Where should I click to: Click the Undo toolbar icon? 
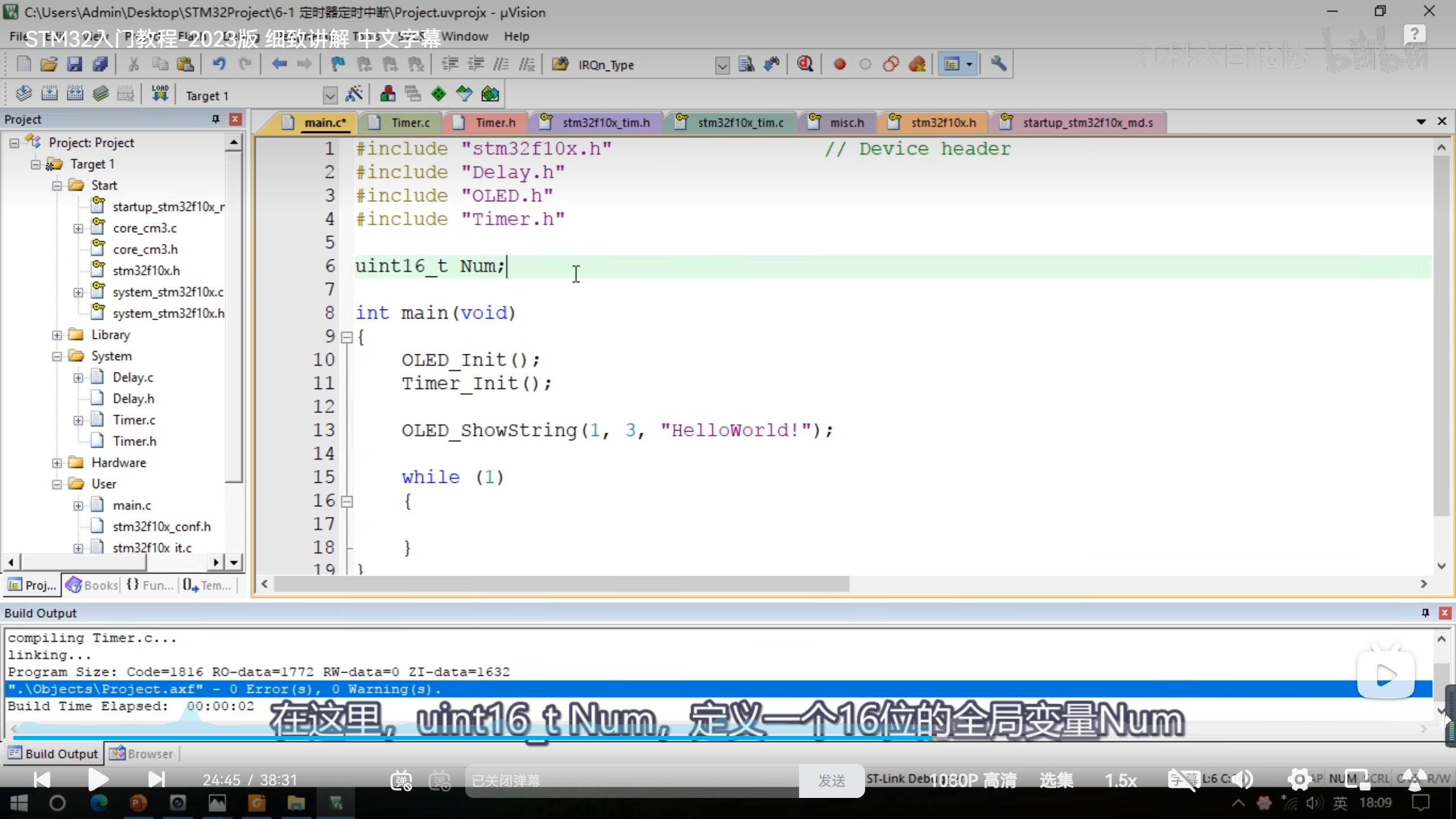(x=219, y=64)
